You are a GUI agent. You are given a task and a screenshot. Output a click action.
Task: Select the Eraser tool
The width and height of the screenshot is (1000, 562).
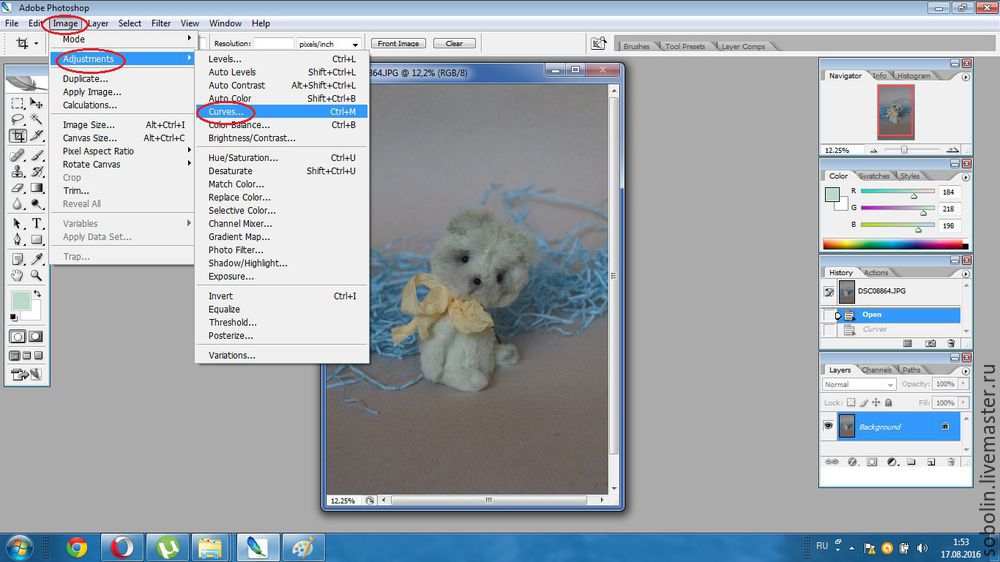point(17,188)
